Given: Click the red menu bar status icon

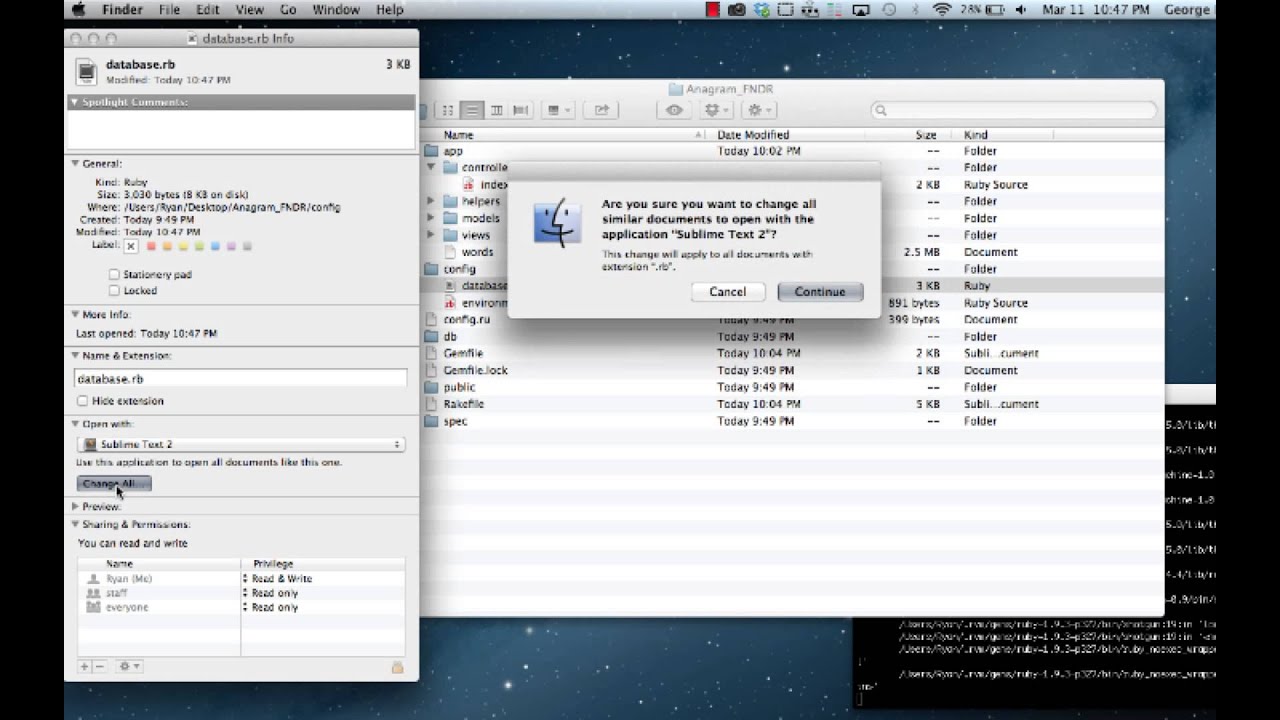Looking at the screenshot, I should (713, 10).
